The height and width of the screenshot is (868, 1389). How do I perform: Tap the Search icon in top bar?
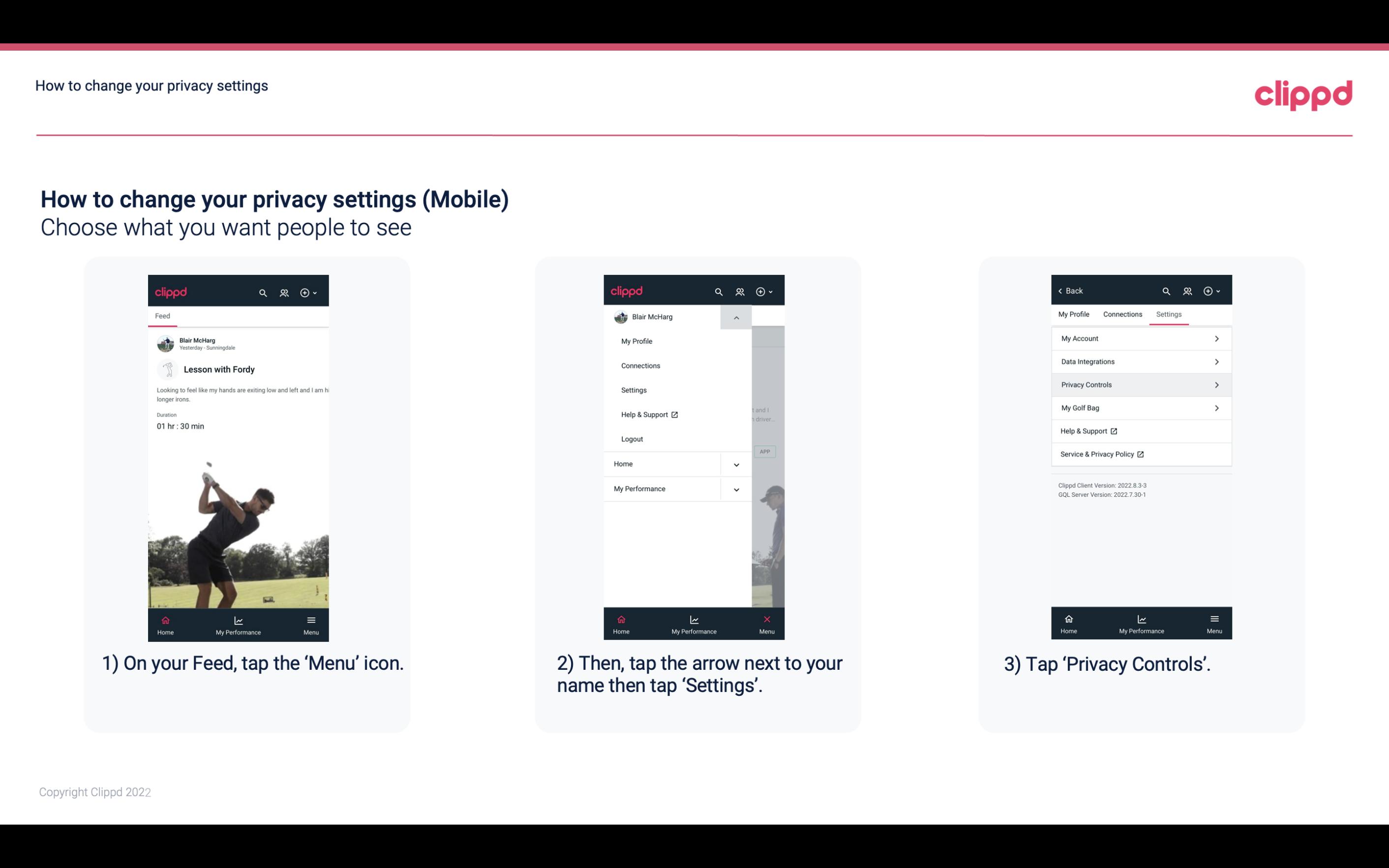pos(262,291)
